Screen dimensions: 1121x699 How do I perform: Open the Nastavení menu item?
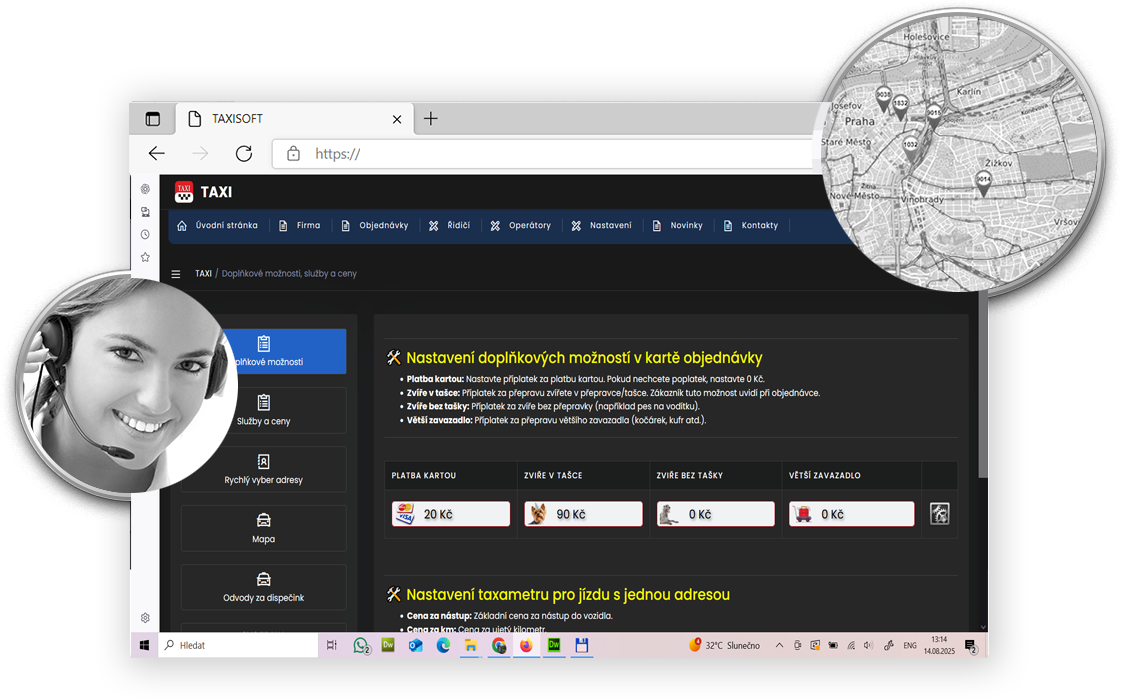click(601, 225)
